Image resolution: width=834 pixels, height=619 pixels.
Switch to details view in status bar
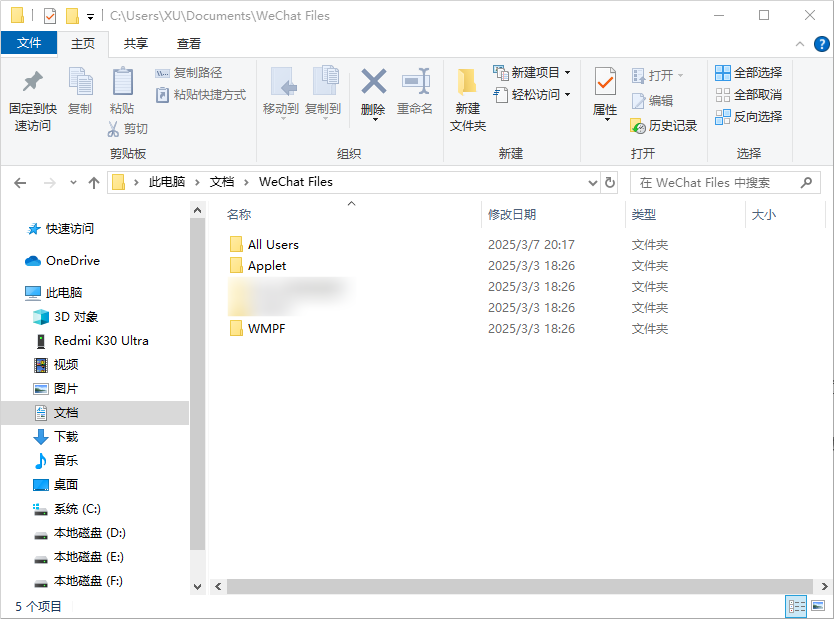click(x=797, y=606)
